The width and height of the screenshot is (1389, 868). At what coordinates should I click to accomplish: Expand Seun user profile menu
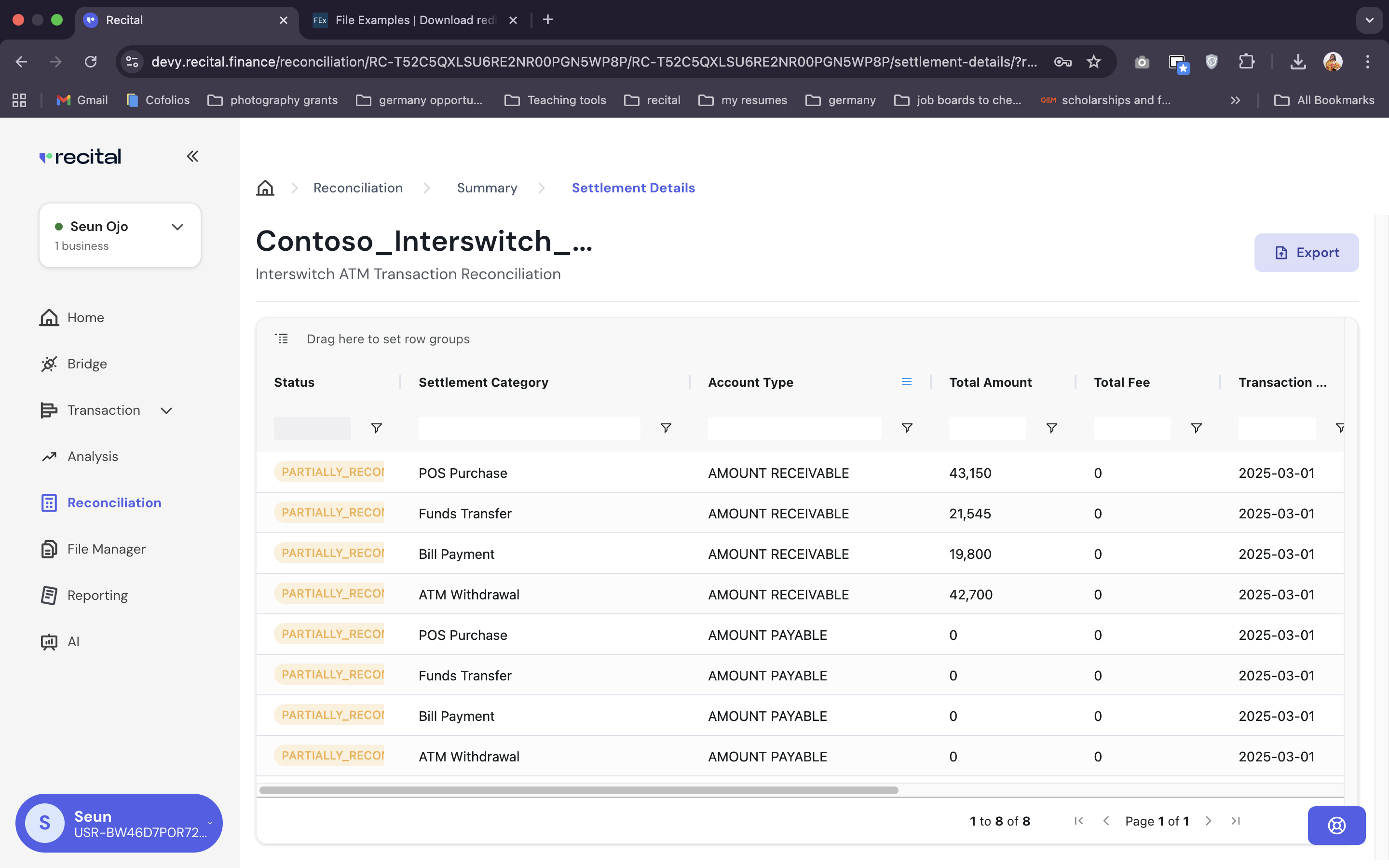pos(210,823)
